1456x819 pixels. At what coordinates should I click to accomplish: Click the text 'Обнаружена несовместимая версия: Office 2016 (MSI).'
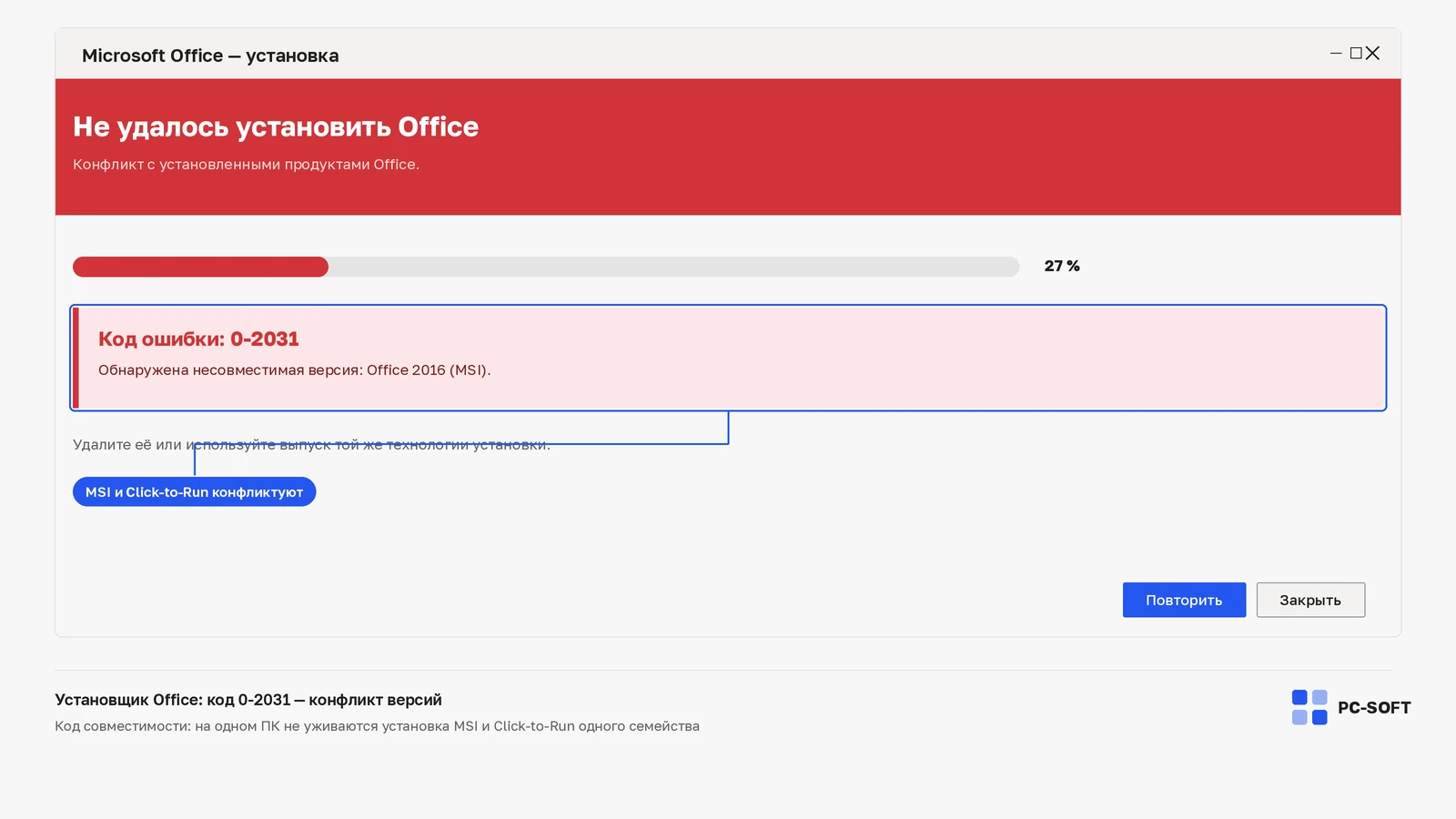[294, 370]
